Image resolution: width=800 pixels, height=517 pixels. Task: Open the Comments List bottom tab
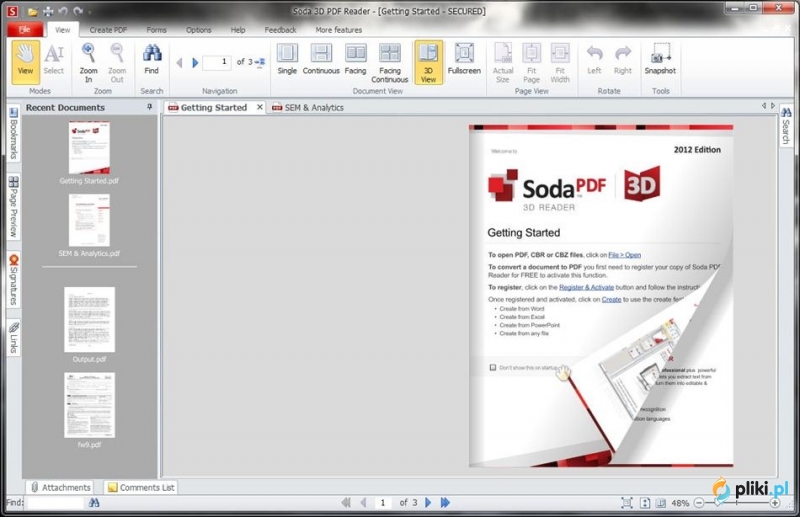click(141, 487)
